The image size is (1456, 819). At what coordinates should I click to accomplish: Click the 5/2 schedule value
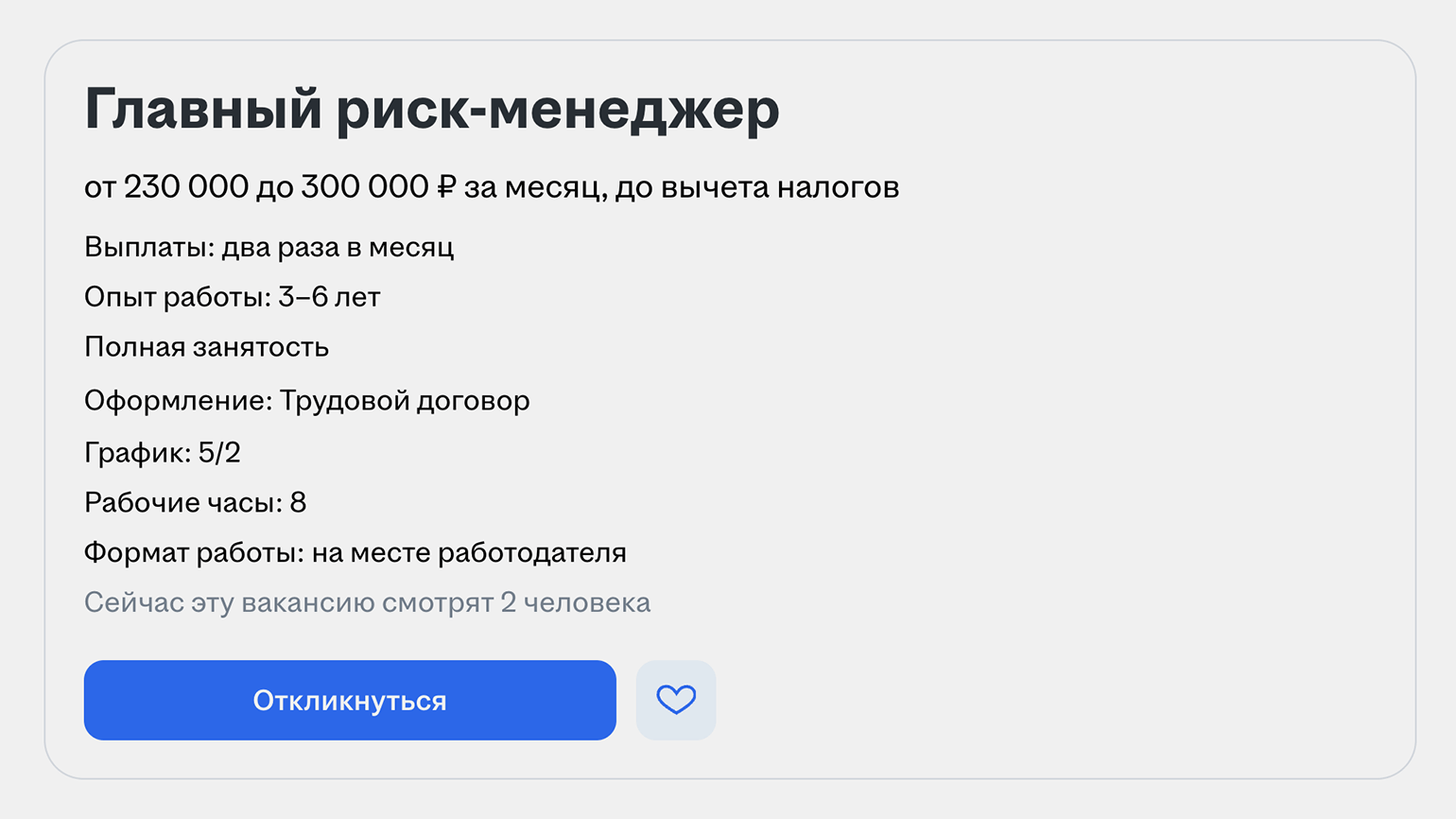[219, 453]
